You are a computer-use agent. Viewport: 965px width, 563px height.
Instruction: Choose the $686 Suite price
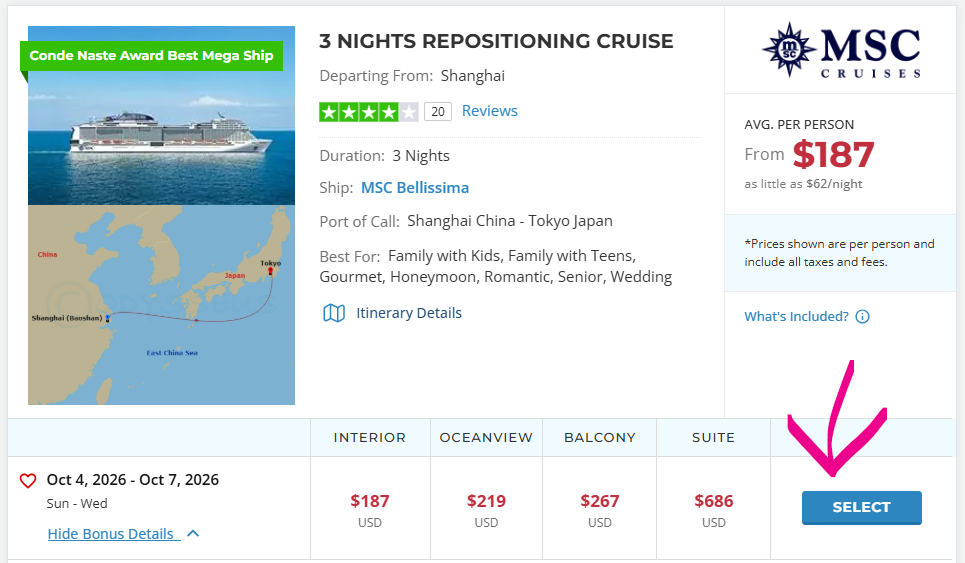pos(714,501)
